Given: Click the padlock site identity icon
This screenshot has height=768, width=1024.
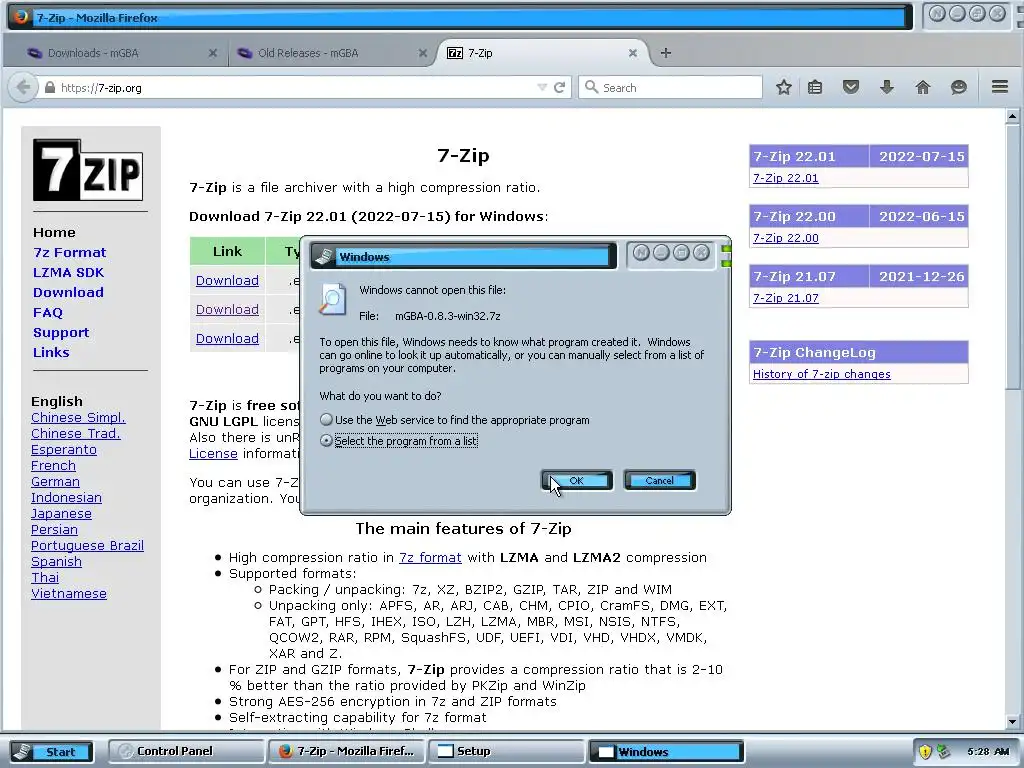Looking at the screenshot, I should click(x=50, y=88).
